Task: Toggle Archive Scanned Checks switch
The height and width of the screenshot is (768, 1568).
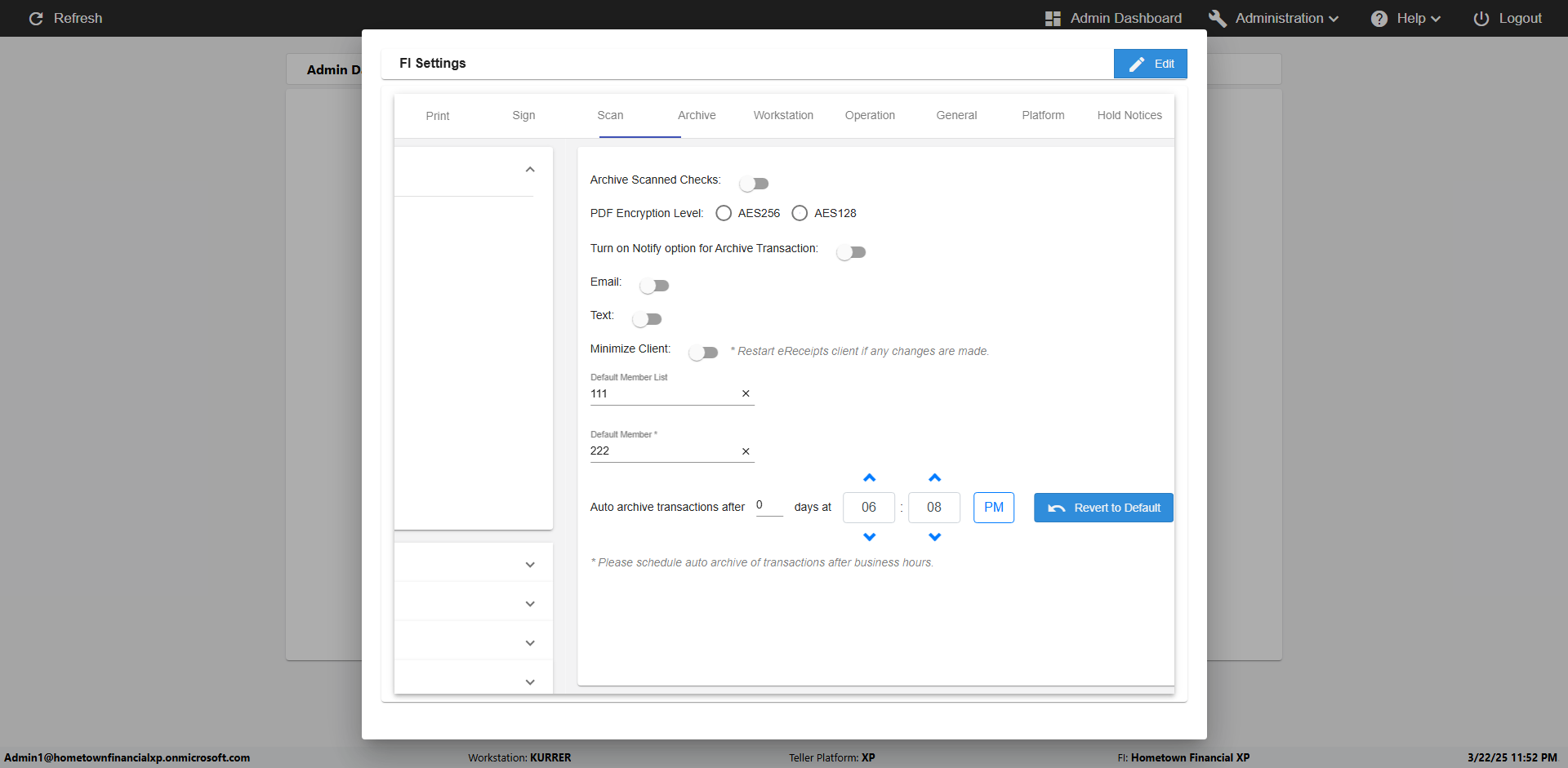Action: (754, 184)
